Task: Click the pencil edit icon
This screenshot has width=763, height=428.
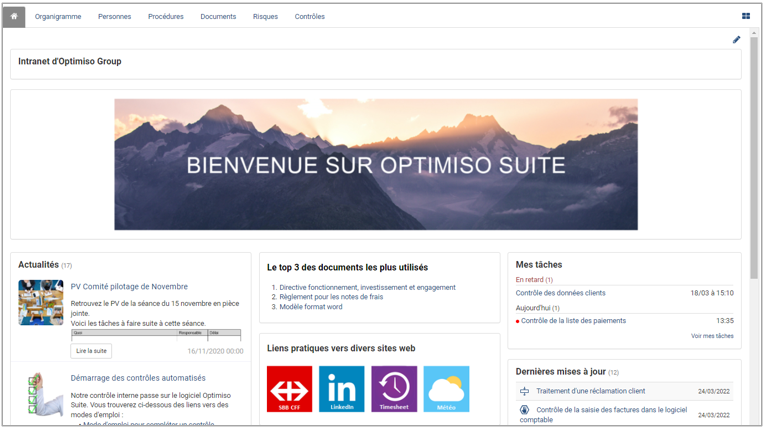Action: point(736,40)
